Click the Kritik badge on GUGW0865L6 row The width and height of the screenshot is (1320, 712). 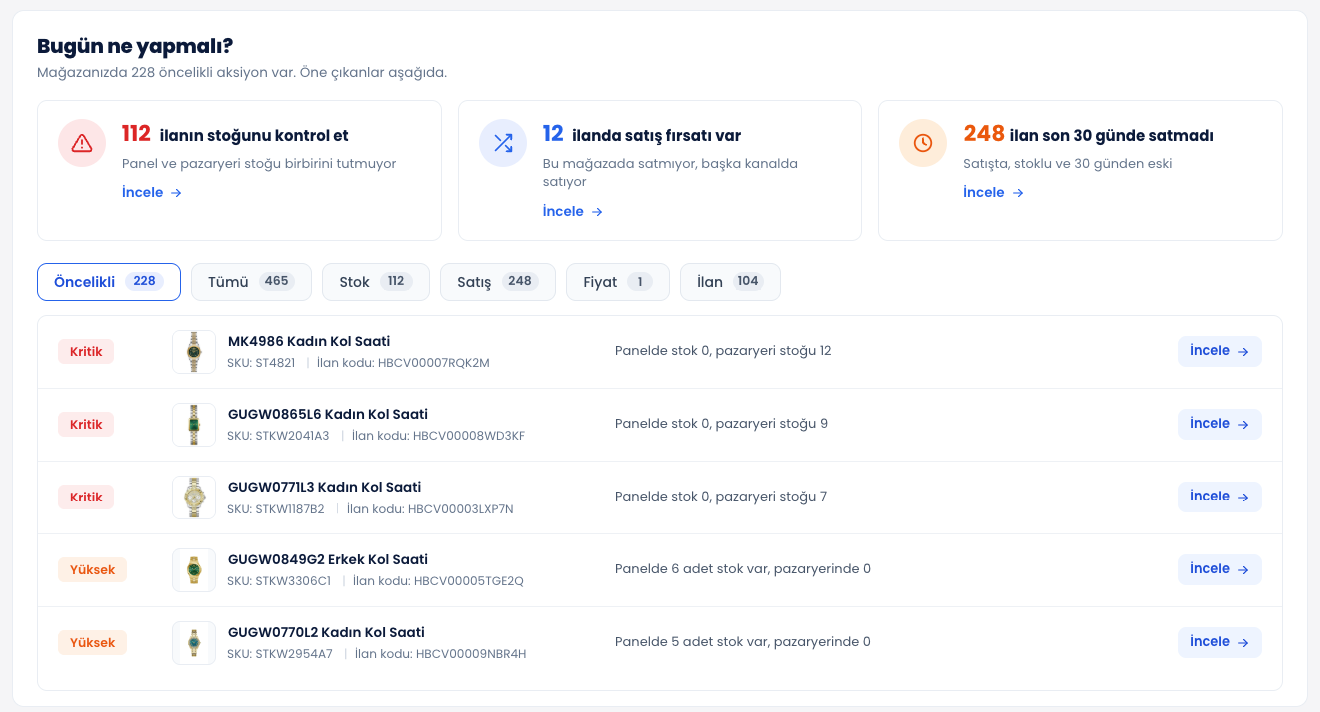[86, 425]
